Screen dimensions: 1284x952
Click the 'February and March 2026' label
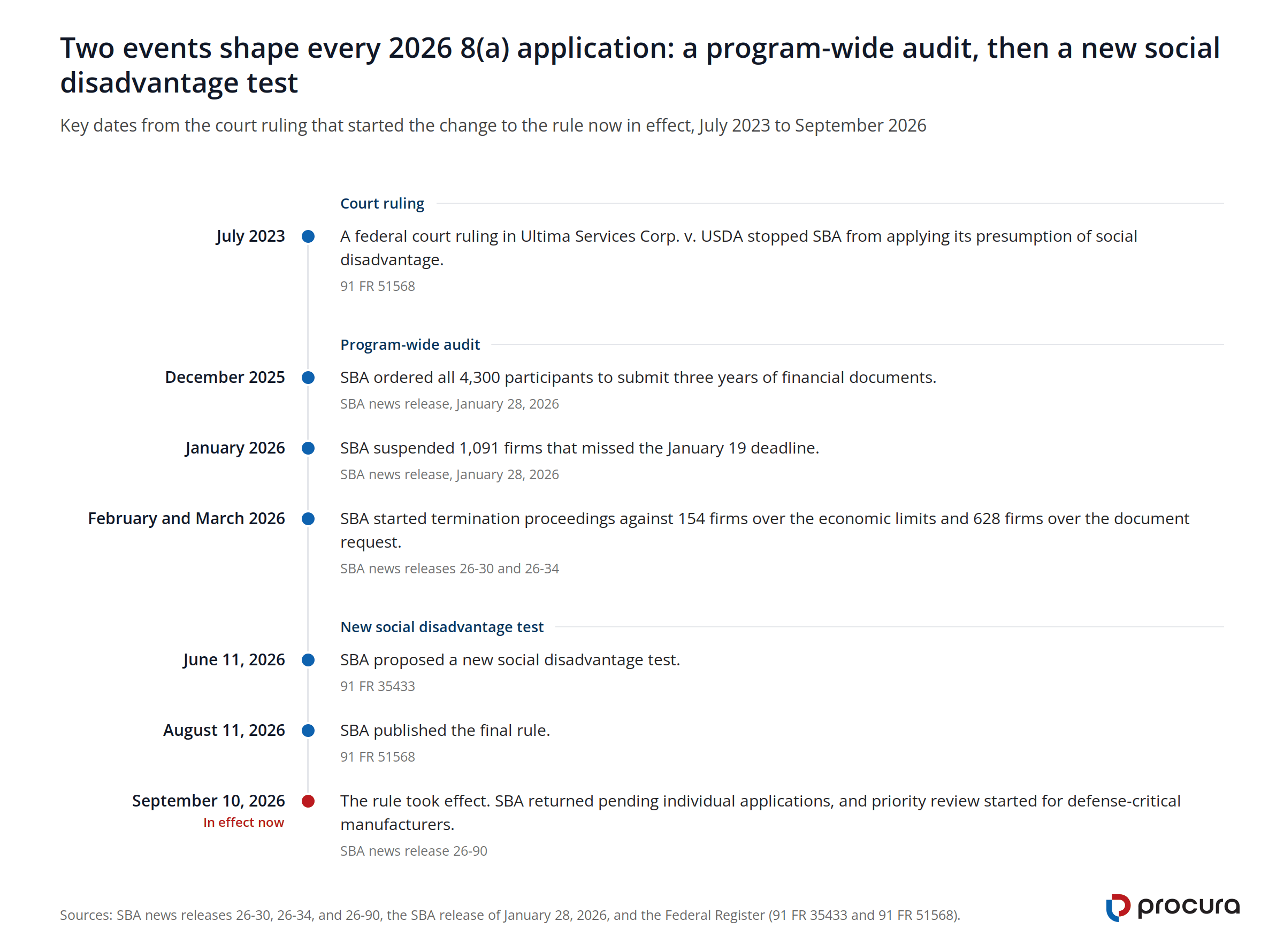tap(186, 519)
